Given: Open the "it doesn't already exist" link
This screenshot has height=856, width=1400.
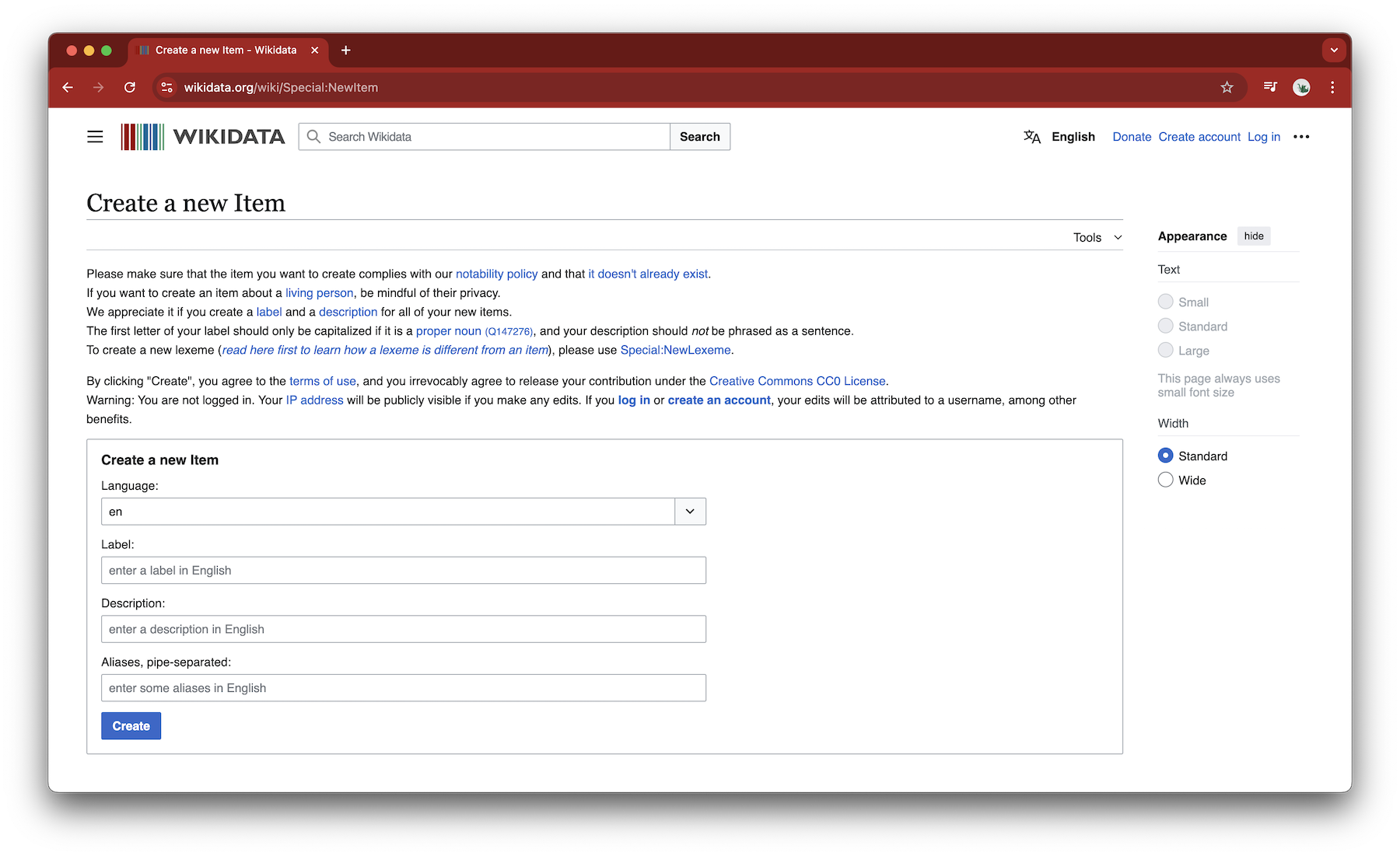Looking at the screenshot, I should (x=648, y=274).
